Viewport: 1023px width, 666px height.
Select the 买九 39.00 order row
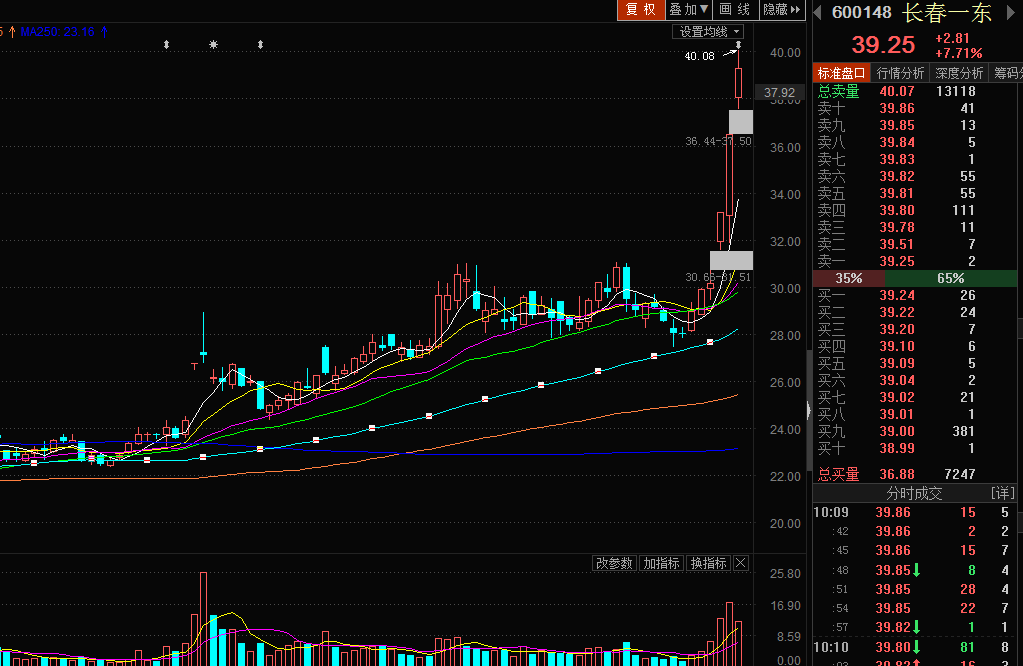pyautogui.click(x=915, y=431)
